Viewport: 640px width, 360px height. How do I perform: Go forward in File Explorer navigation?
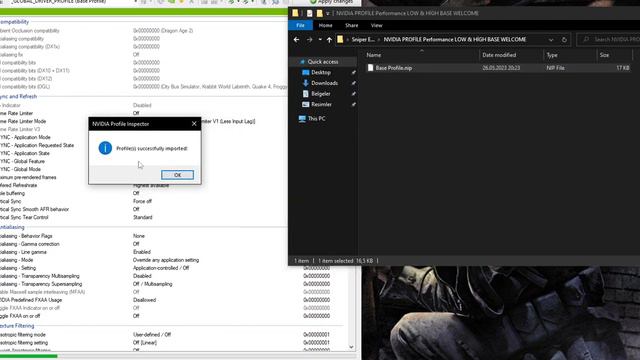(x=309, y=40)
